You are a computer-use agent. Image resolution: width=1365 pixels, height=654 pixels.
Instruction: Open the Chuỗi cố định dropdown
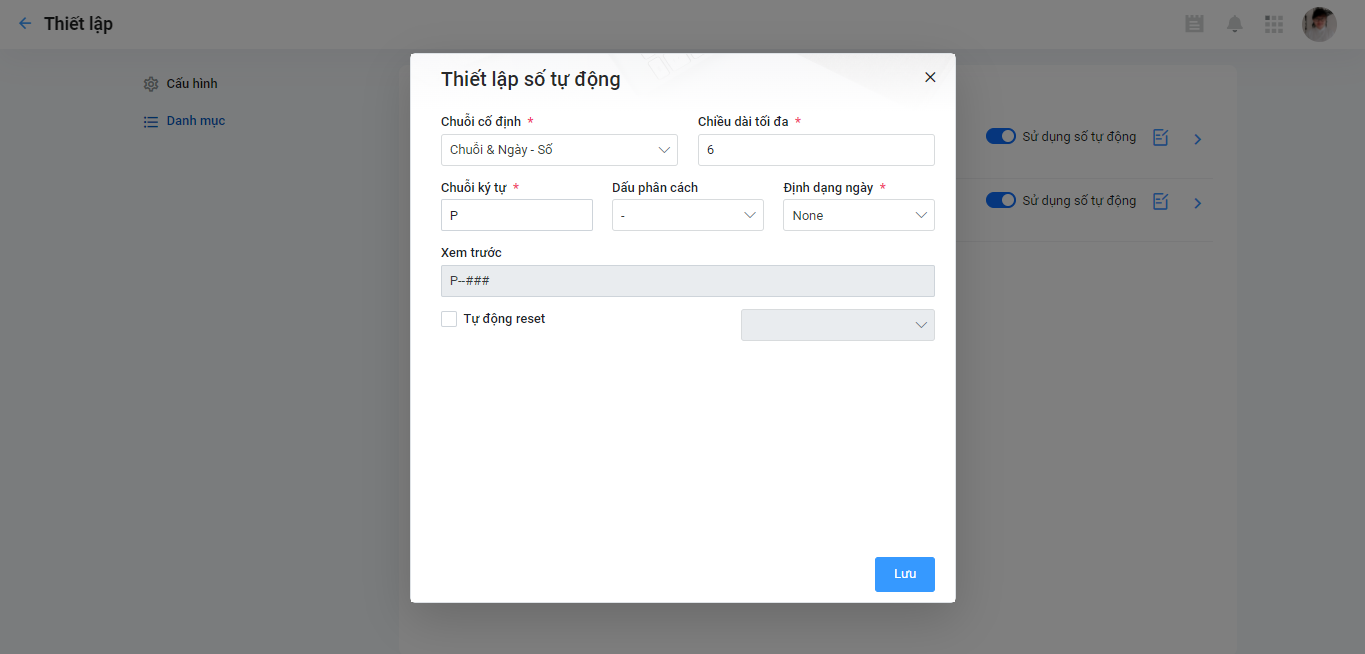coord(559,150)
